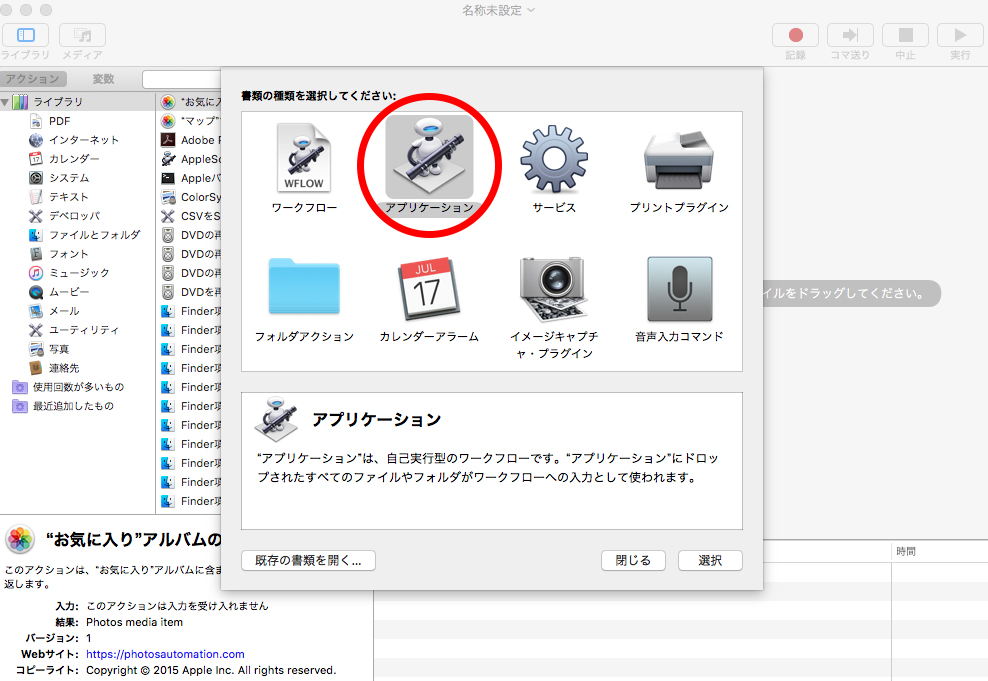
Task: Choose the アプリケーション document type icon
Action: point(429,157)
